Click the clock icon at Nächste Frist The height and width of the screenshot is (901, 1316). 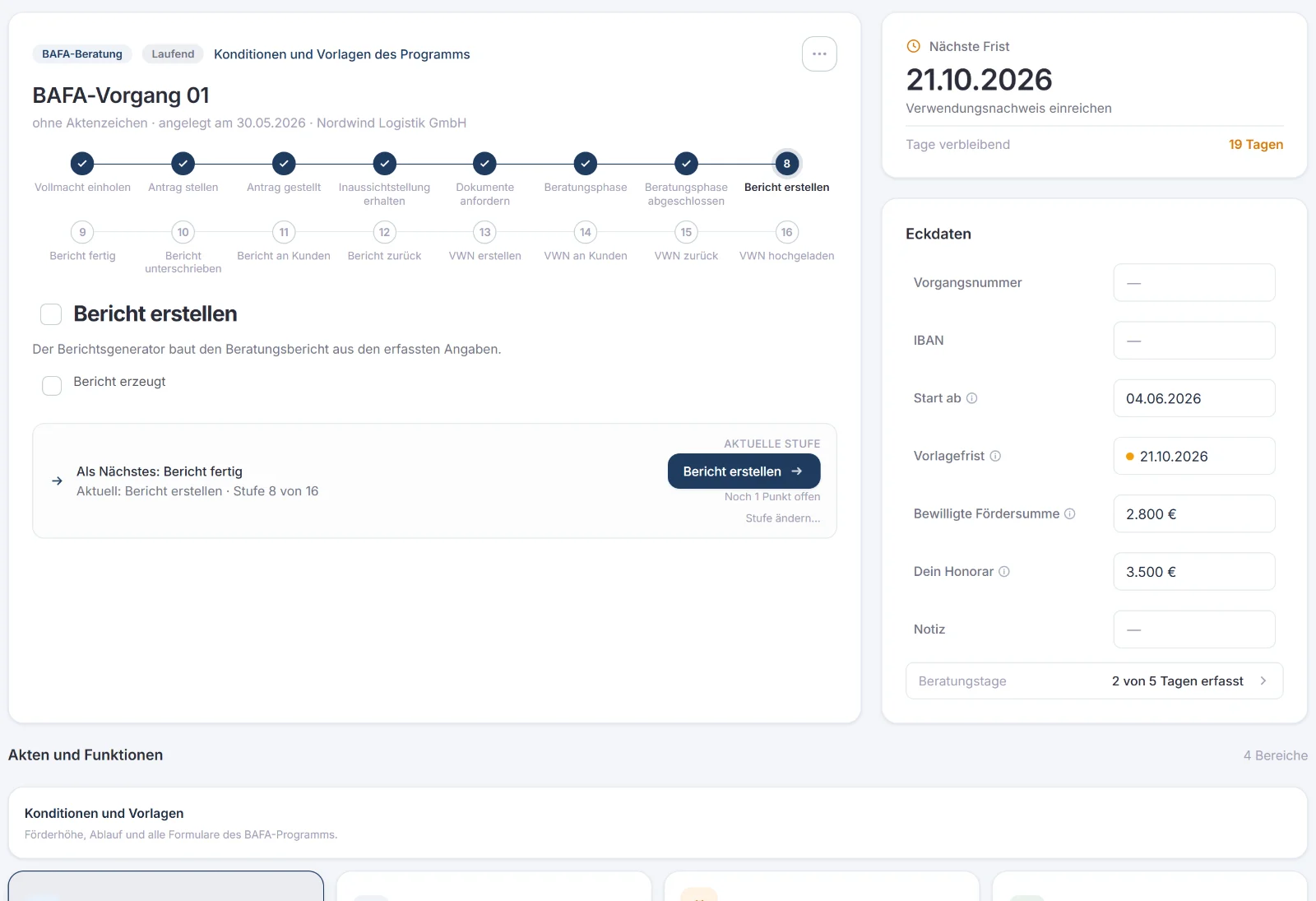[x=913, y=47]
